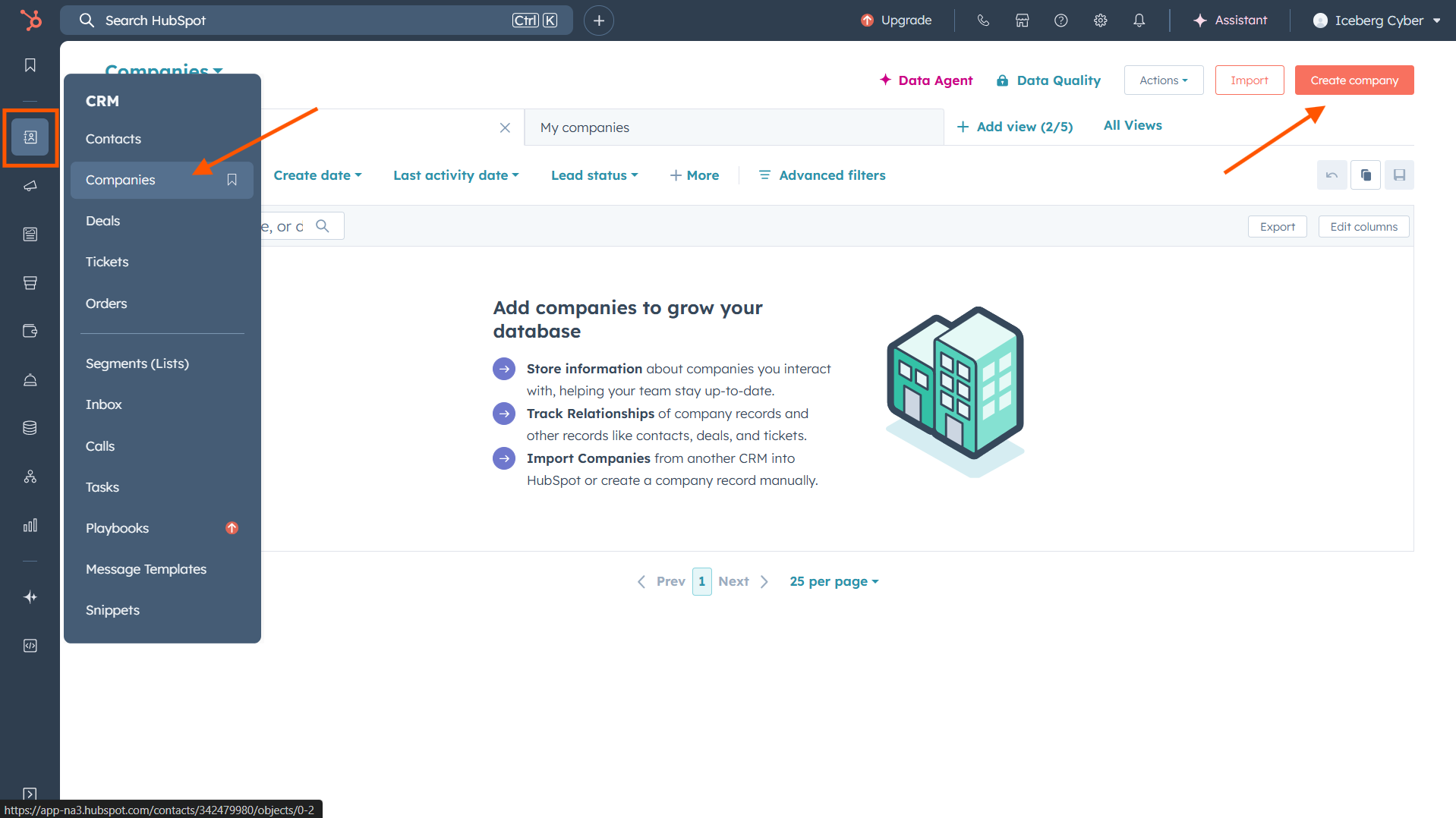Screen dimensions: 1456x818
Task: Open the Content sidebar icon
Action: coord(30,234)
